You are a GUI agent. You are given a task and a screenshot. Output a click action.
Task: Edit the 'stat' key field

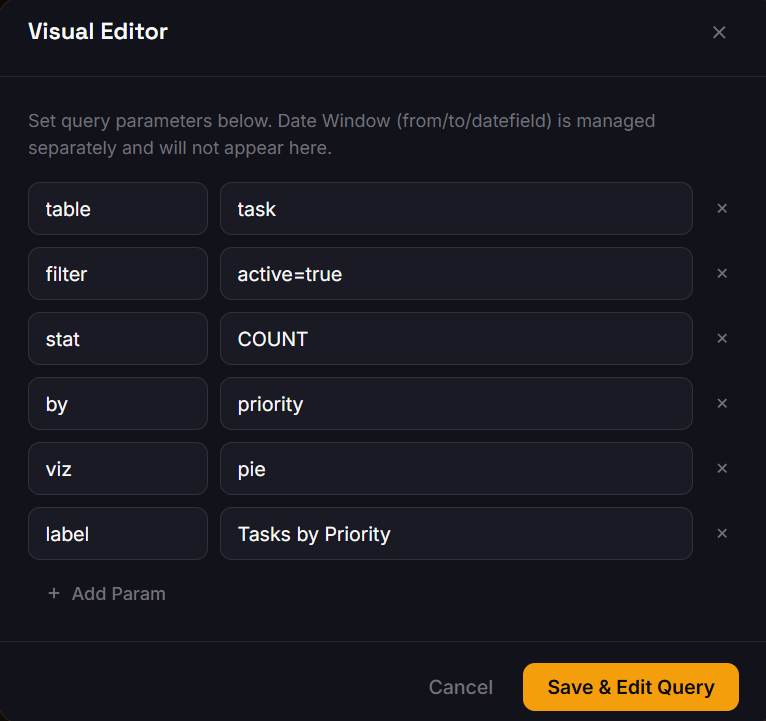pyautogui.click(x=118, y=339)
